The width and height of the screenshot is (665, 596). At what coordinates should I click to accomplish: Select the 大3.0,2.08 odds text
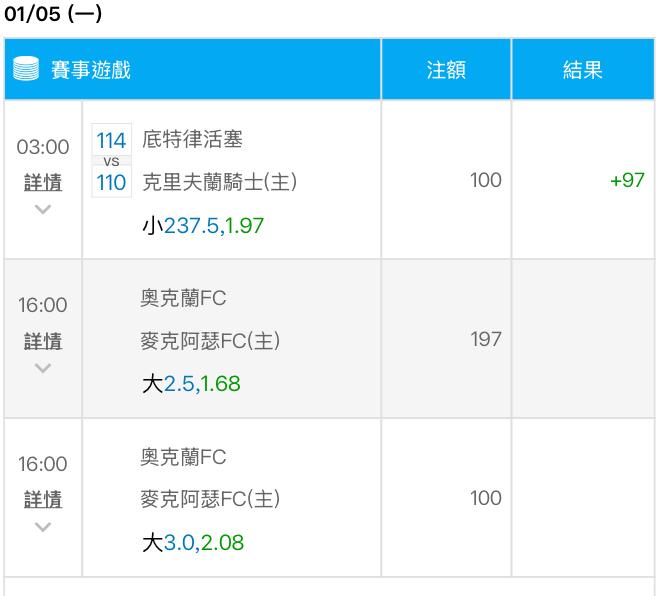[191, 542]
